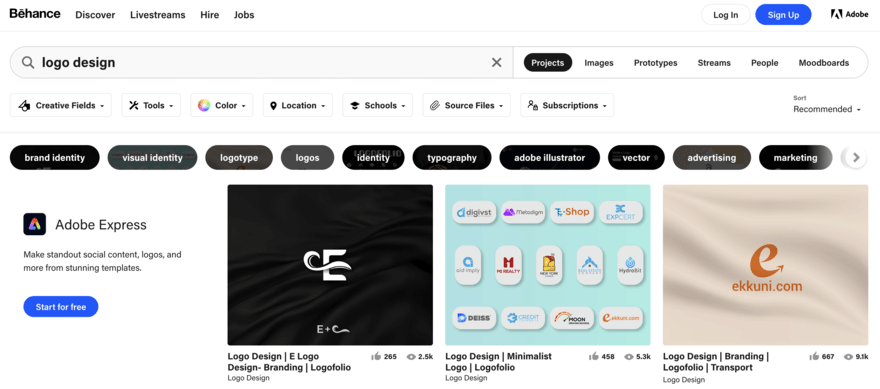This screenshot has height=389, width=880.
Task: Select the logos tag chip
Action: click(x=307, y=158)
